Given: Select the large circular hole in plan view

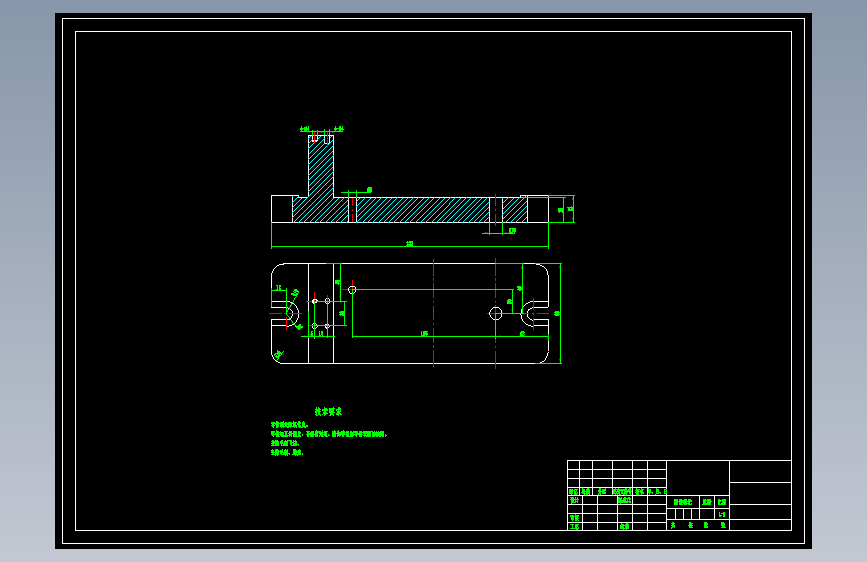Looking at the screenshot, I should (x=495, y=314).
